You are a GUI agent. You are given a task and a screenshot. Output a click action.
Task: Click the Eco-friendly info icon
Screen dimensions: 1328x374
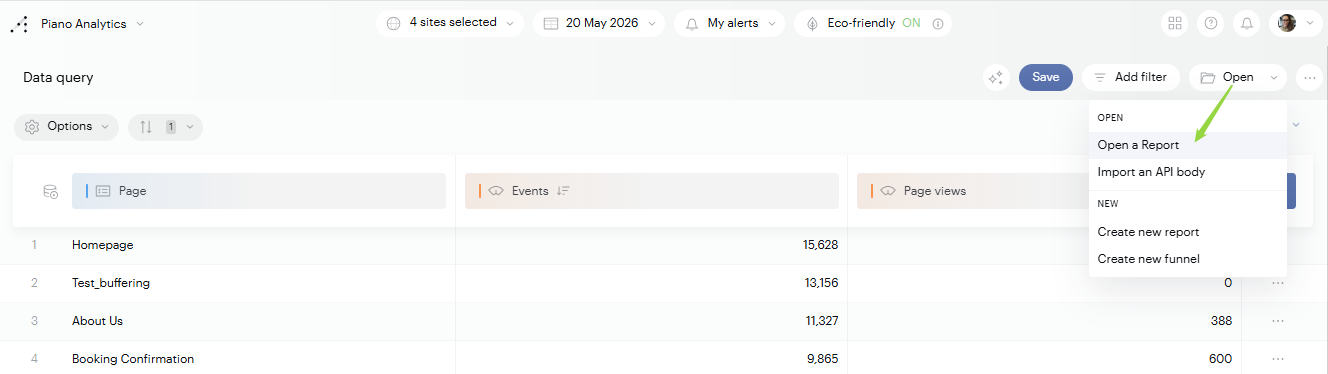point(937,24)
